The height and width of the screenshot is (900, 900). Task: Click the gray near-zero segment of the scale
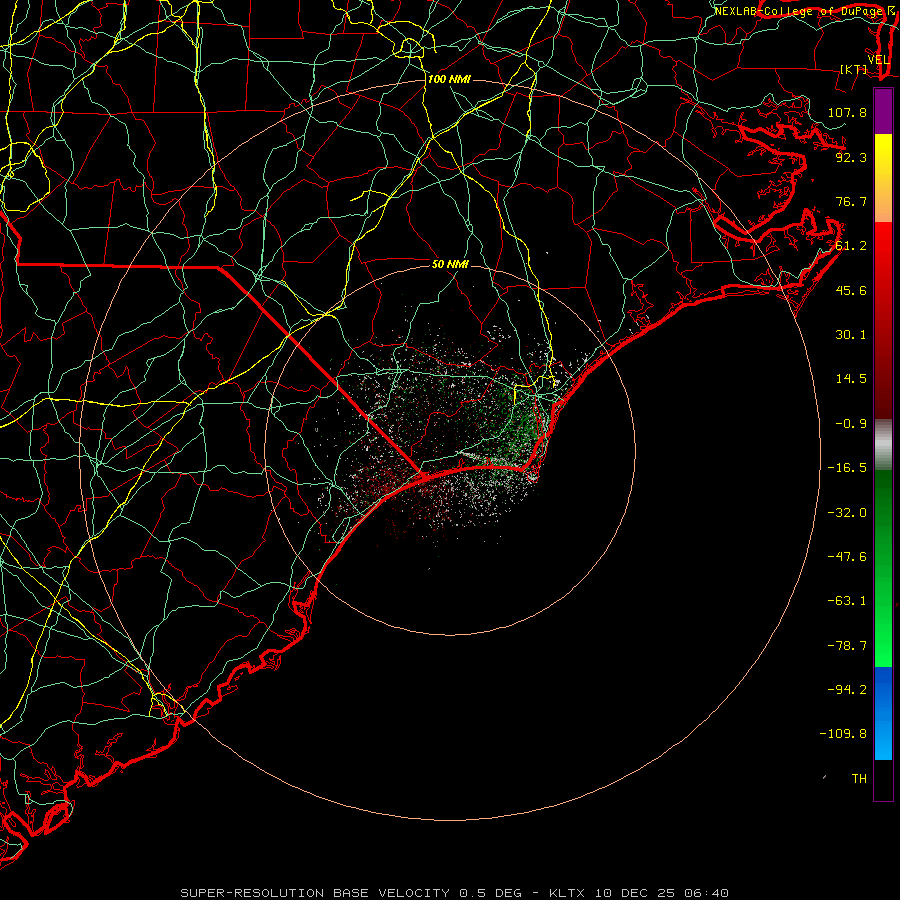click(x=883, y=444)
